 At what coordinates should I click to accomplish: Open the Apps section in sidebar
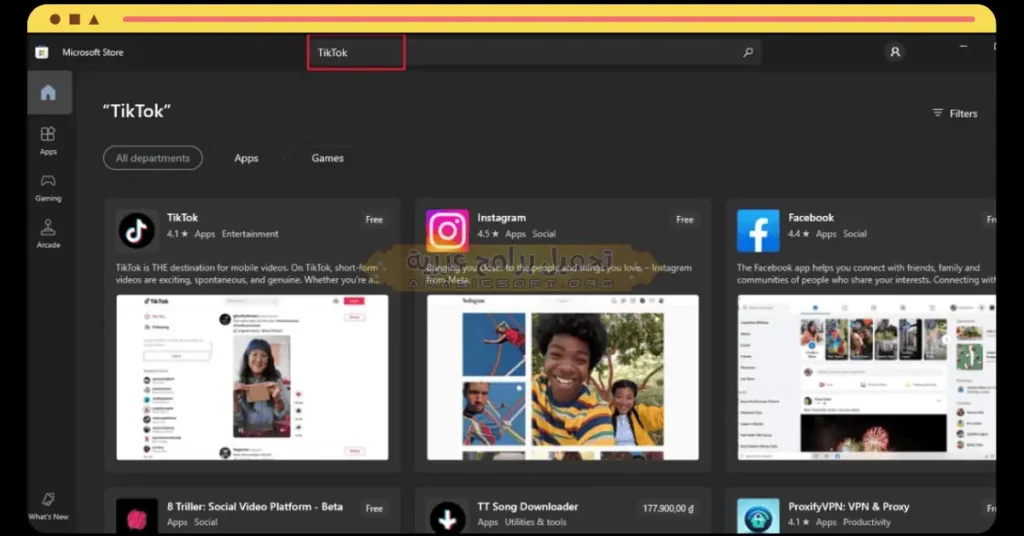[48, 140]
